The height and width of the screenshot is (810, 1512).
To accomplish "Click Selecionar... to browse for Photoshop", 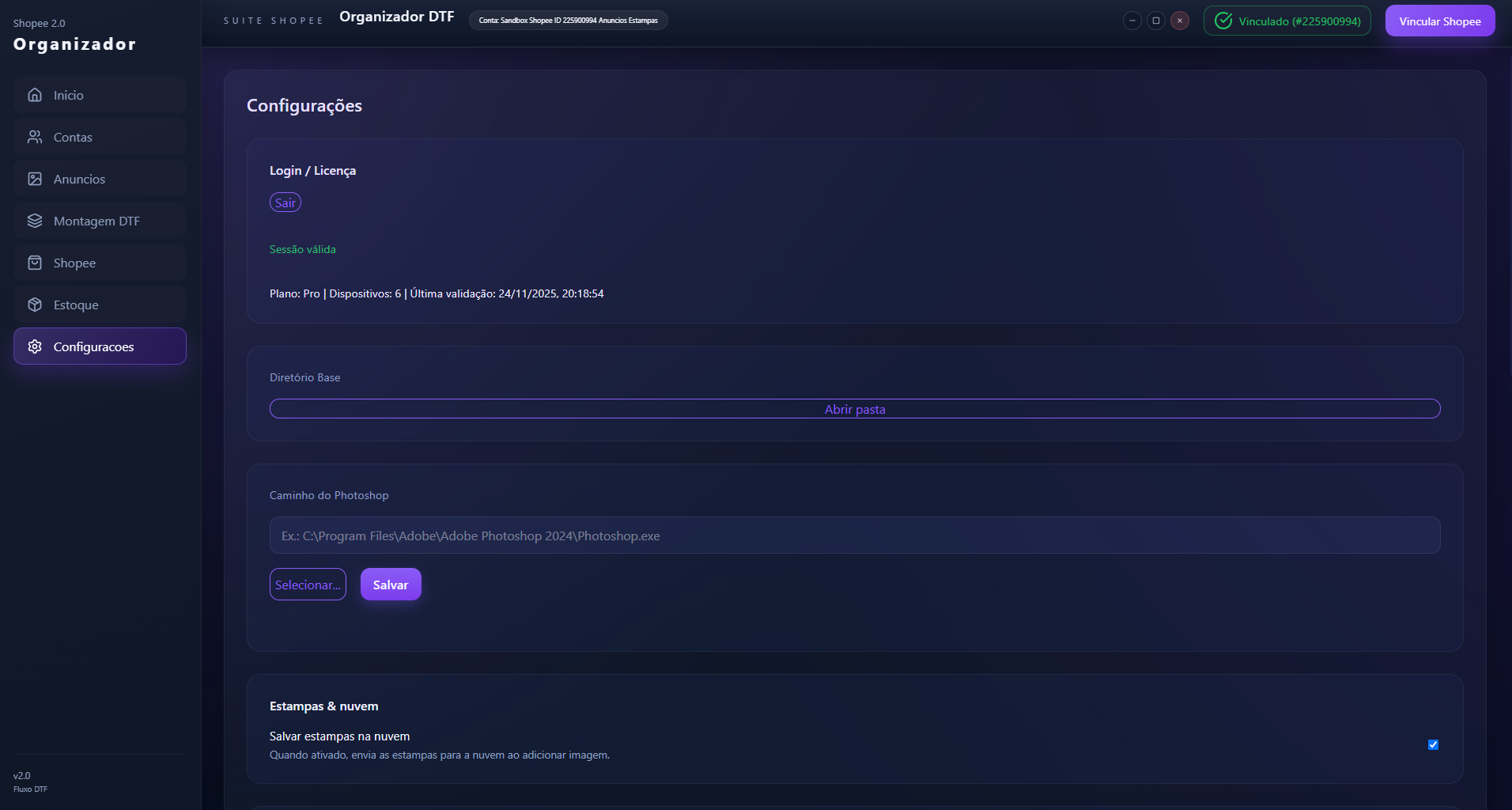I will click(308, 585).
